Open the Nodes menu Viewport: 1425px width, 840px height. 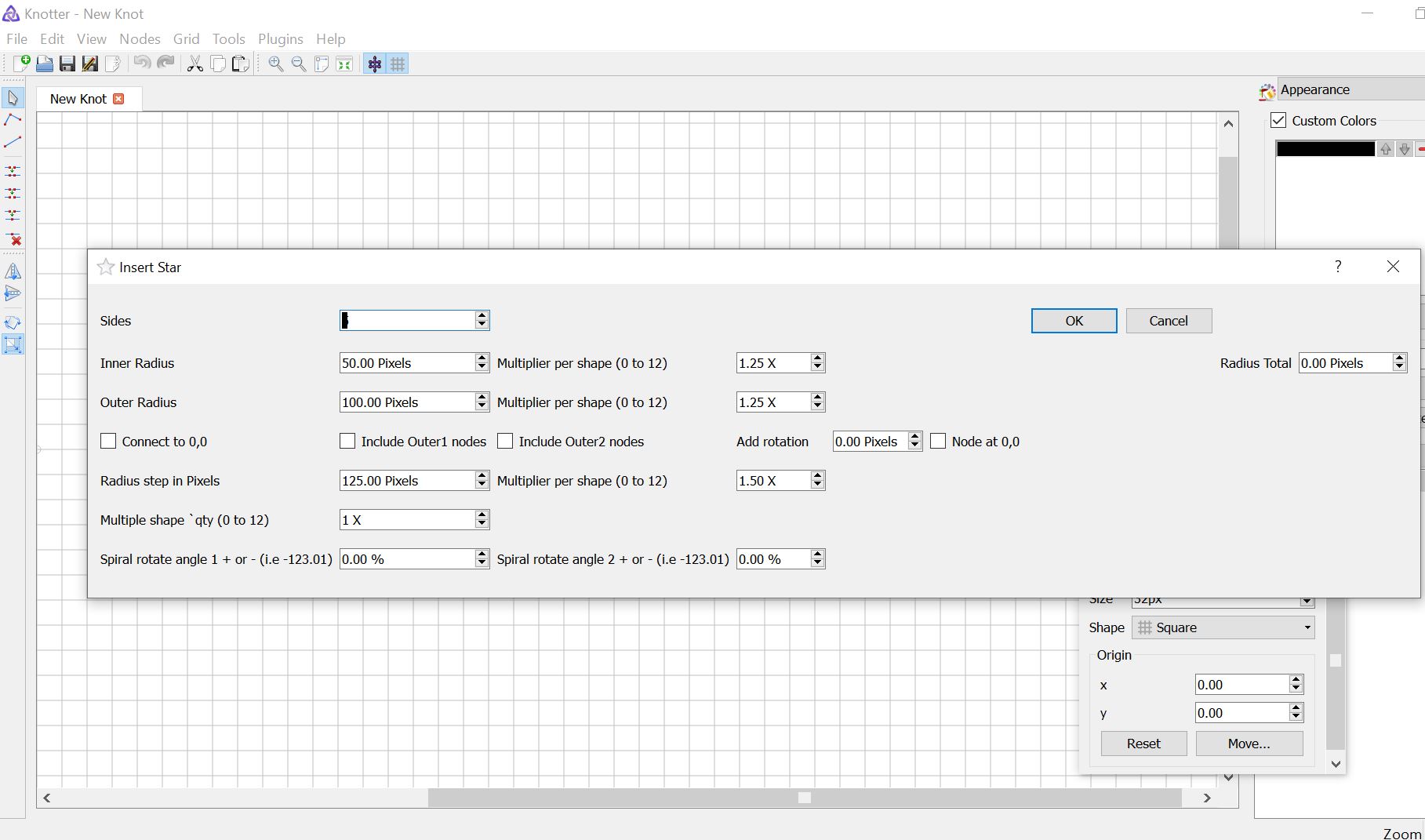tap(140, 38)
